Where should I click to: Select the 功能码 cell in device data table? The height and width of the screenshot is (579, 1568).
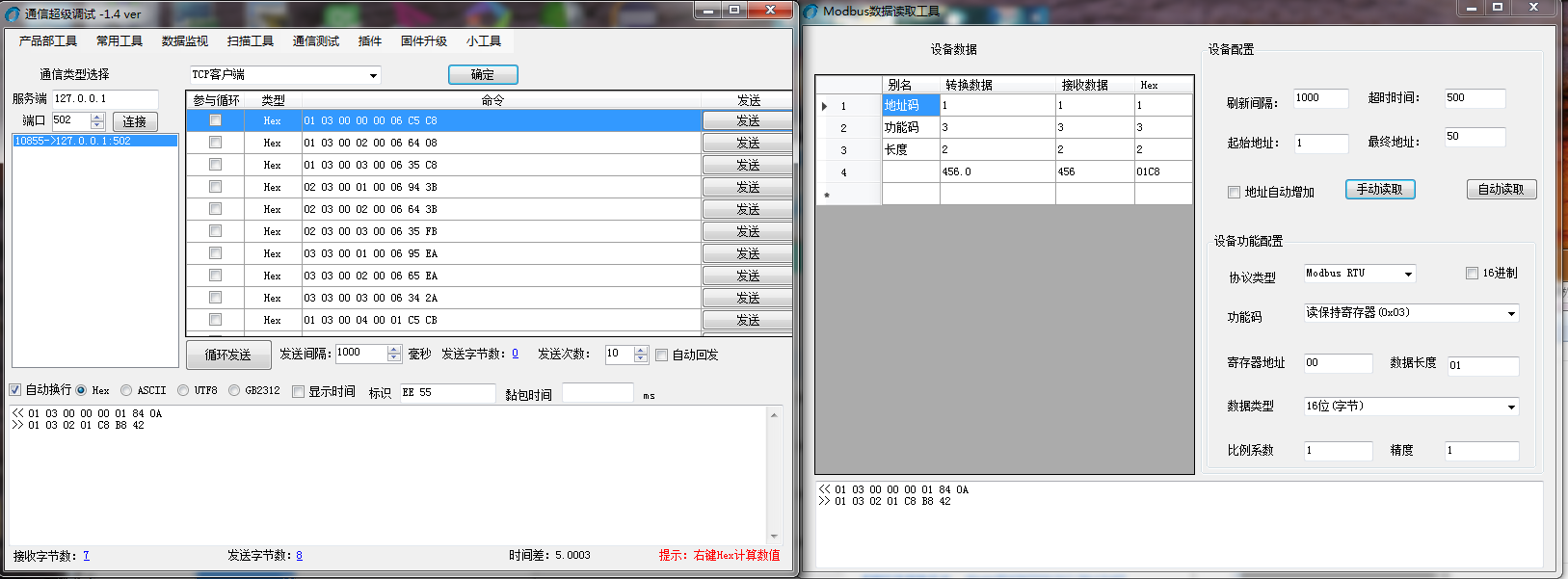[911, 127]
